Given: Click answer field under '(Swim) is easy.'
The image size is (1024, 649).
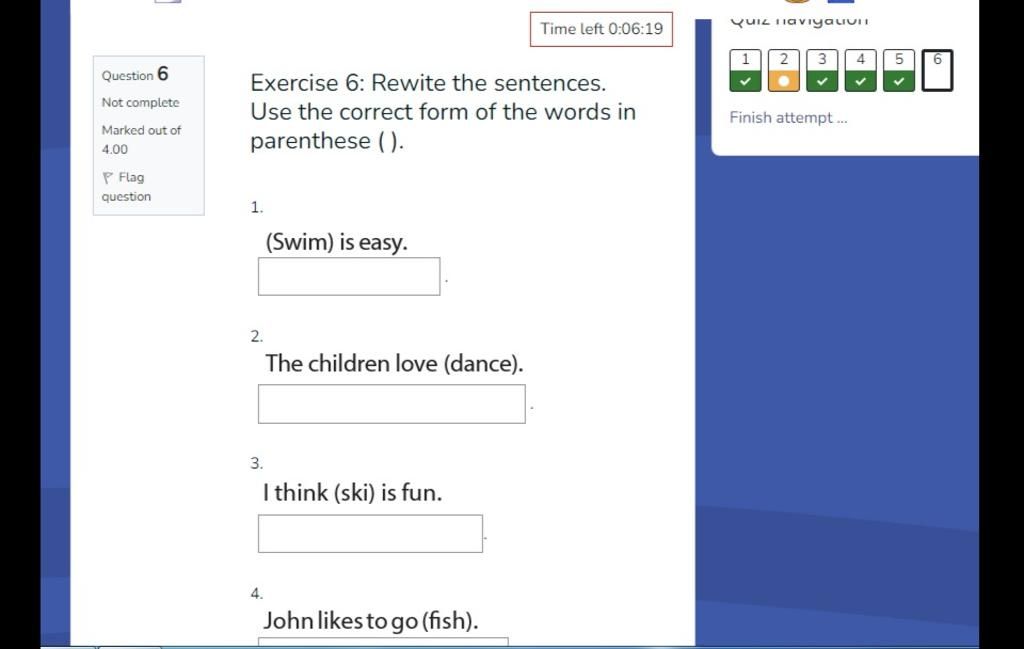Looking at the screenshot, I should pyautogui.click(x=349, y=276).
